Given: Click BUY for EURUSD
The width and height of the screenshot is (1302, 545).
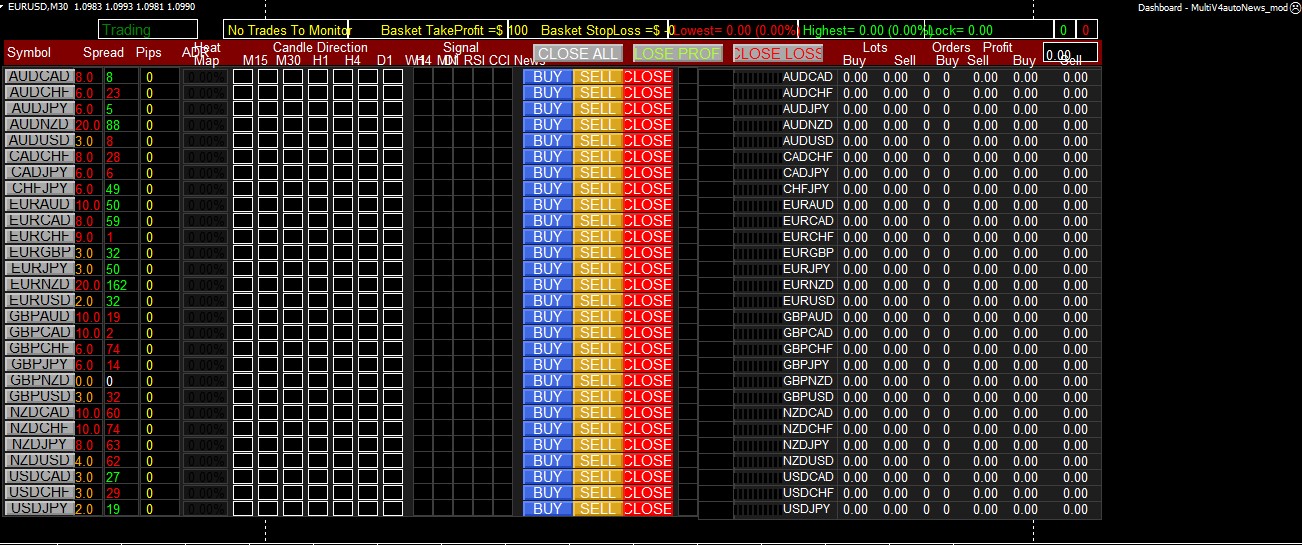Looking at the screenshot, I should point(548,300).
